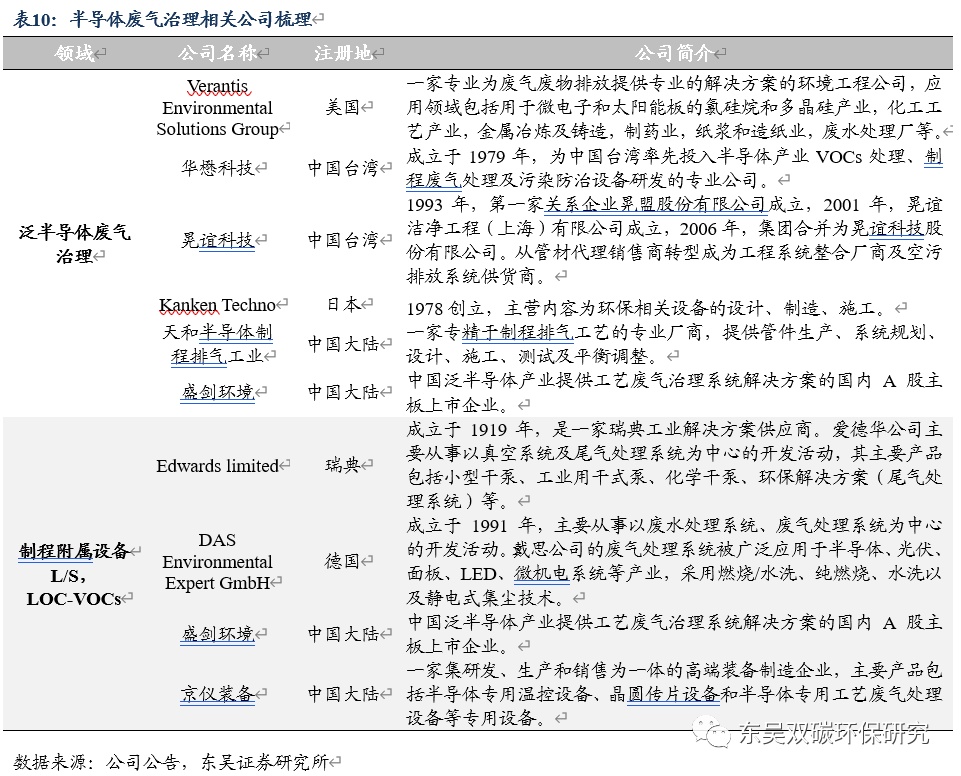Select the 泛半导体废气治理 category cell
961x776 pixels.
(x=74, y=244)
